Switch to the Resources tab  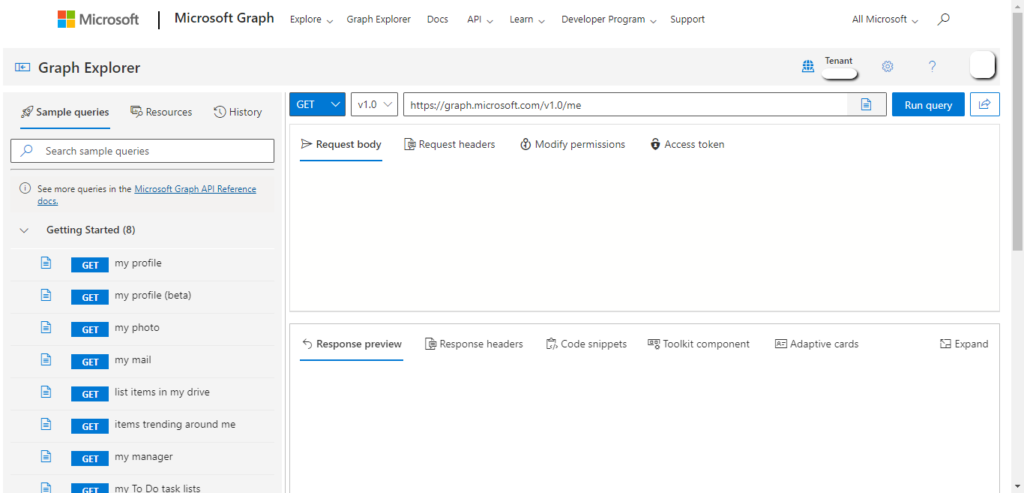[x=161, y=112]
